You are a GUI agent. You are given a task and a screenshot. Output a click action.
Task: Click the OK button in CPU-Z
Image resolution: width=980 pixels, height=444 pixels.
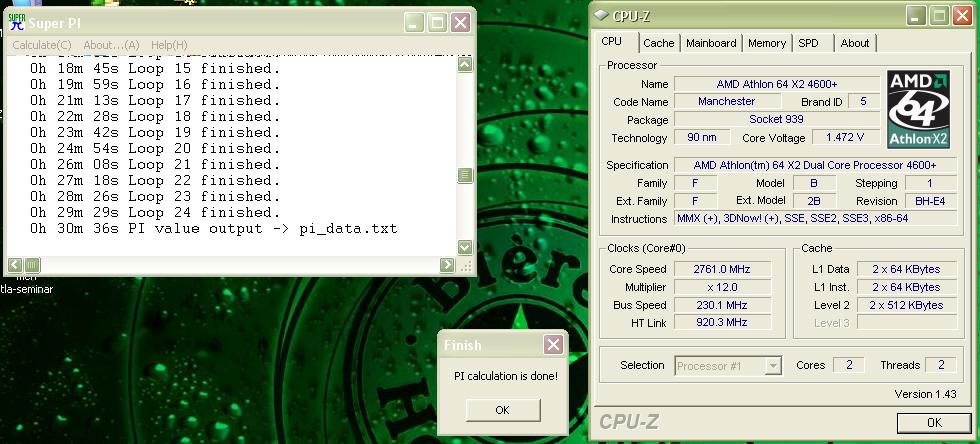[934, 423]
